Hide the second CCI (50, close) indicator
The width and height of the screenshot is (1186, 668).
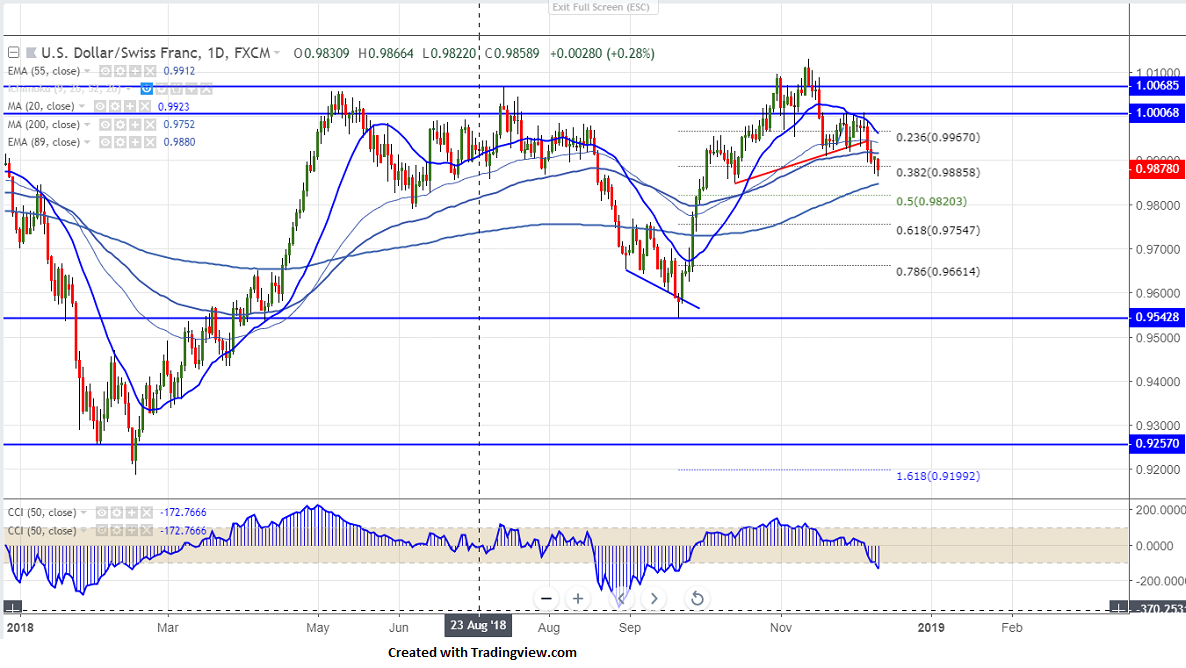click(x=102, y=530)
